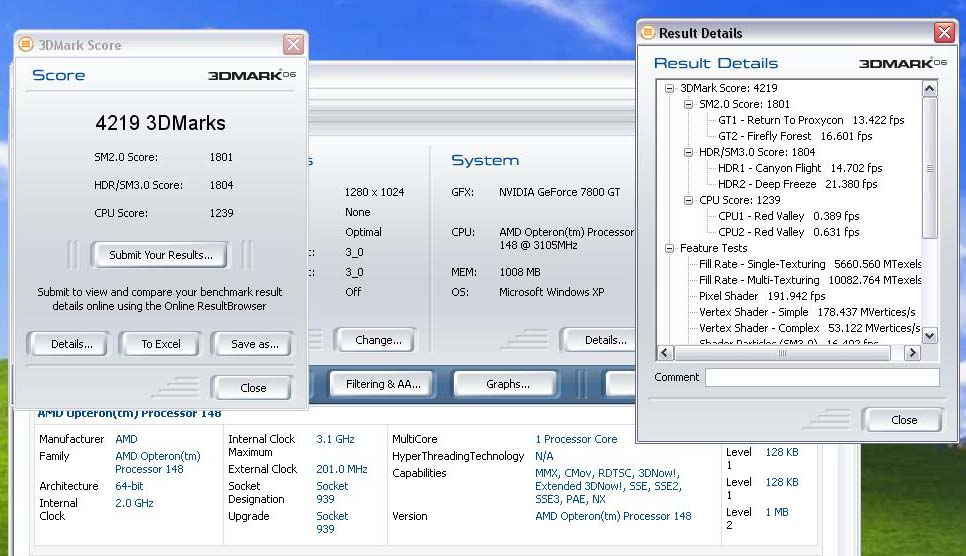Click the 2.0 GHz Internal Clock value
Screen dimensions: 966x556
click(134, 504)
